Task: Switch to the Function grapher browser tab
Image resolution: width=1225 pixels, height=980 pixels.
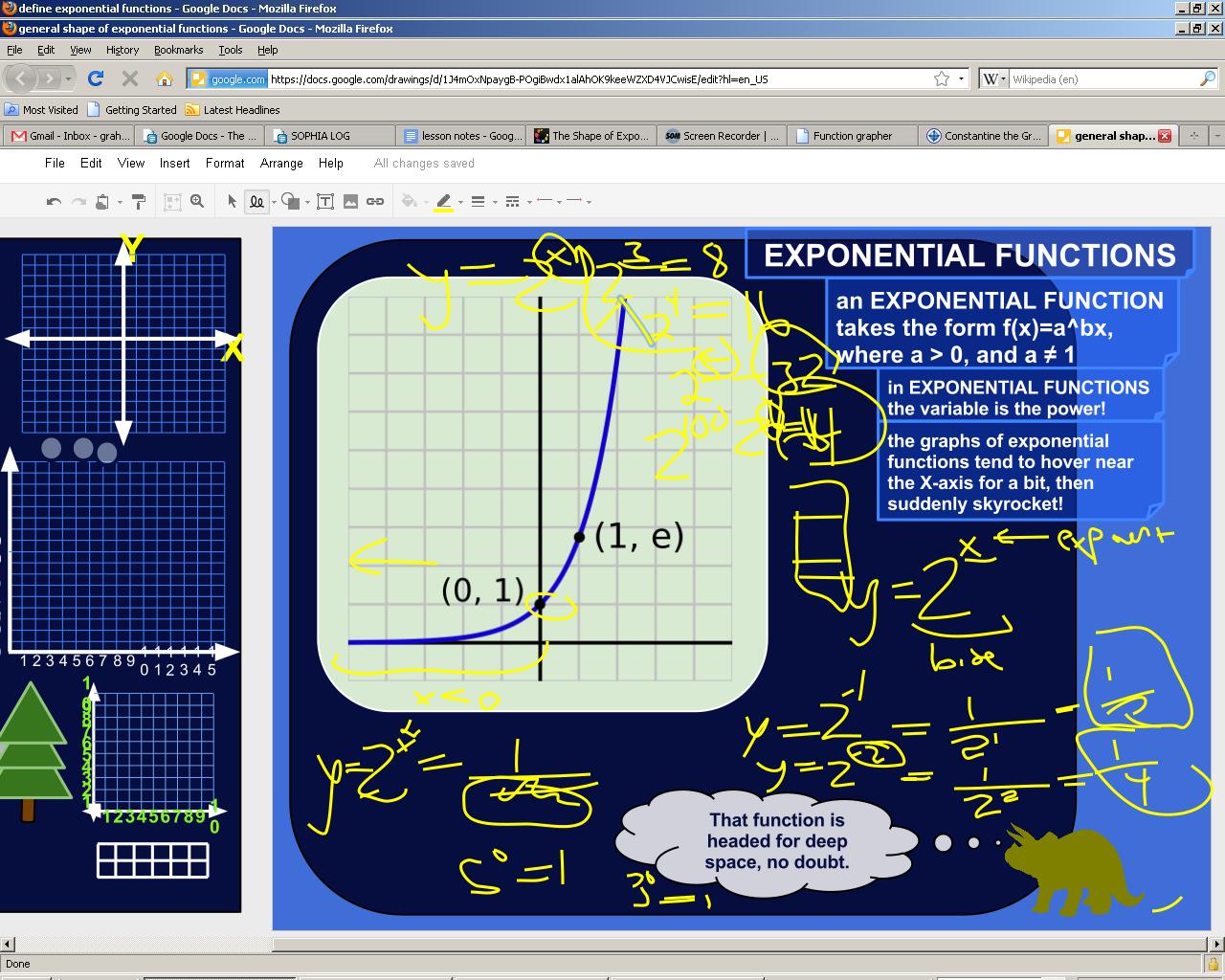Action: tap(851, 136)
